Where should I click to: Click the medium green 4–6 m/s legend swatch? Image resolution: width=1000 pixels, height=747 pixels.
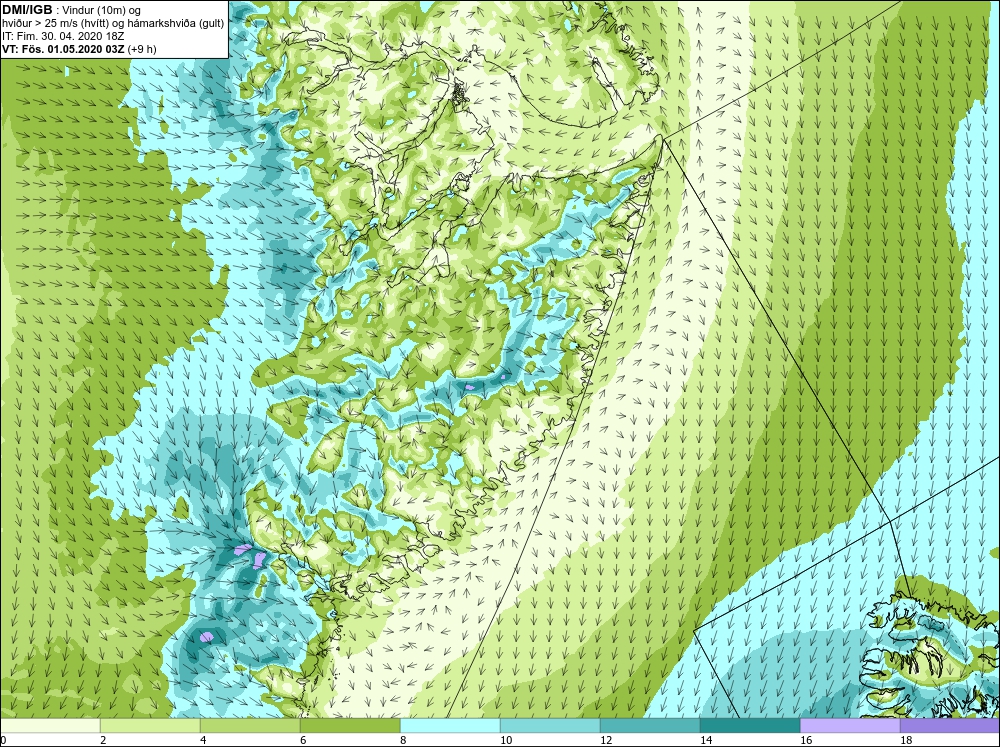[x=250, y=726]
